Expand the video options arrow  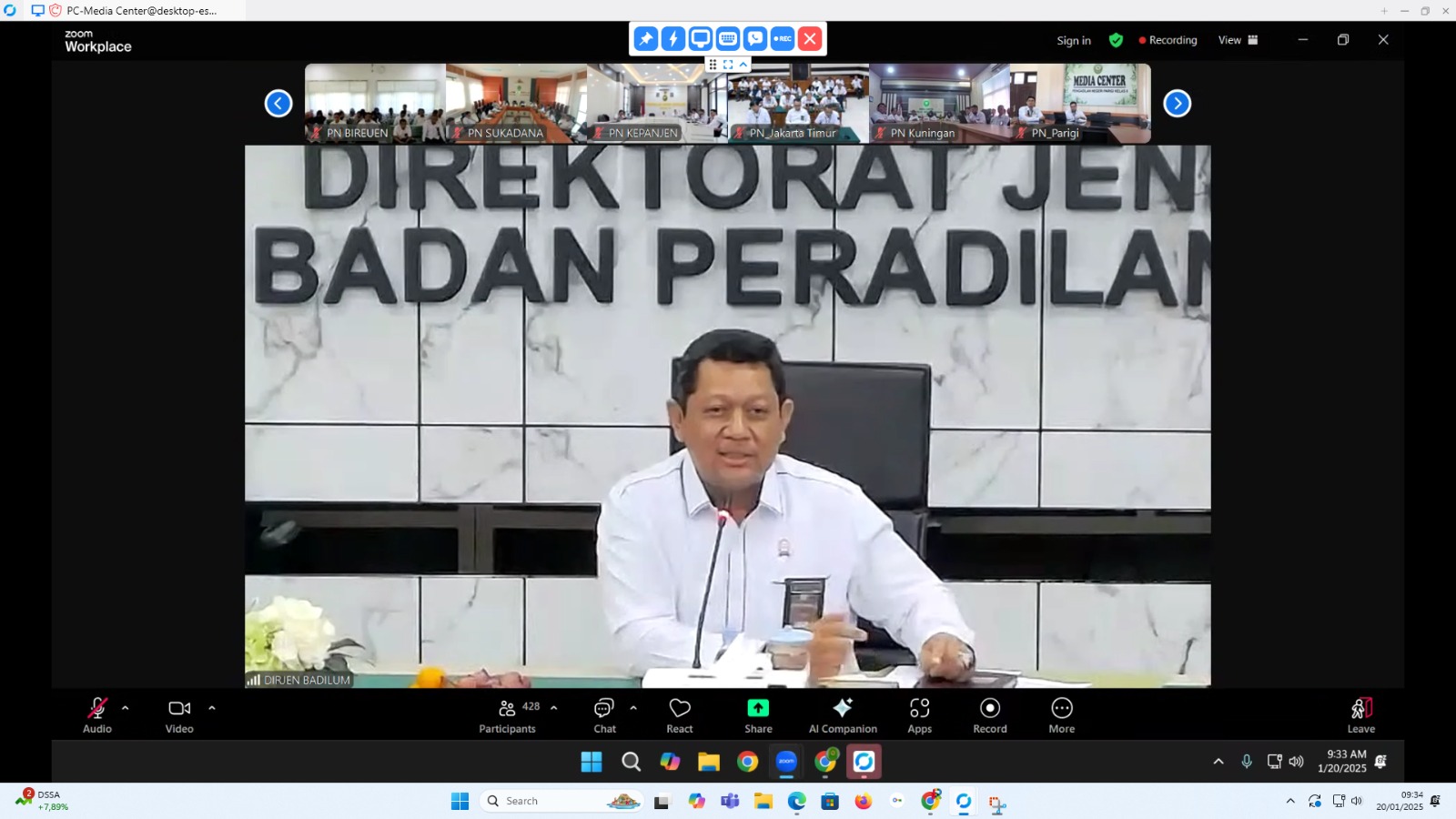coord(212,708)
